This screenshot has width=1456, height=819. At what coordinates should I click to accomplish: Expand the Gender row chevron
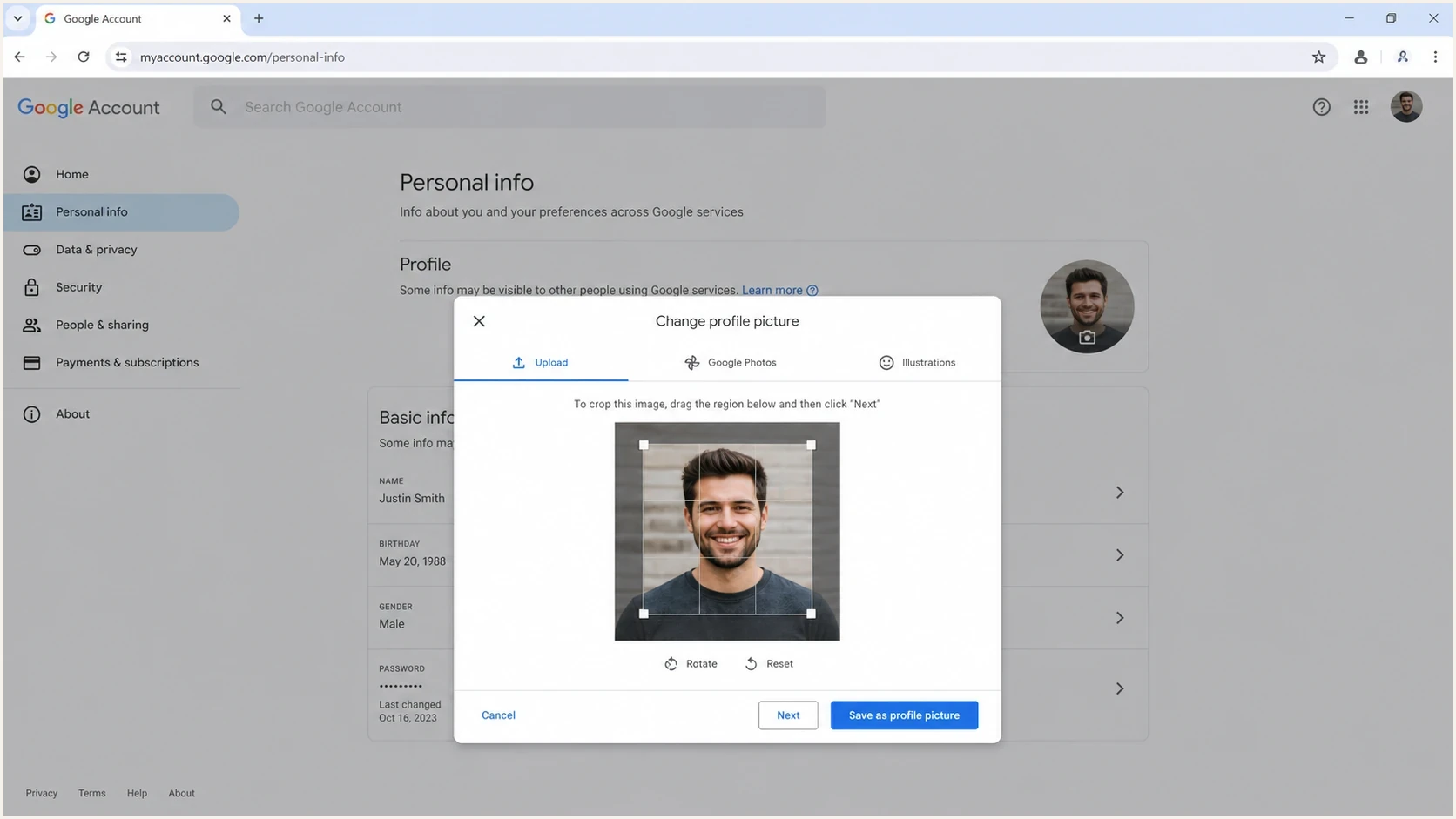[x=1120, y=618]
